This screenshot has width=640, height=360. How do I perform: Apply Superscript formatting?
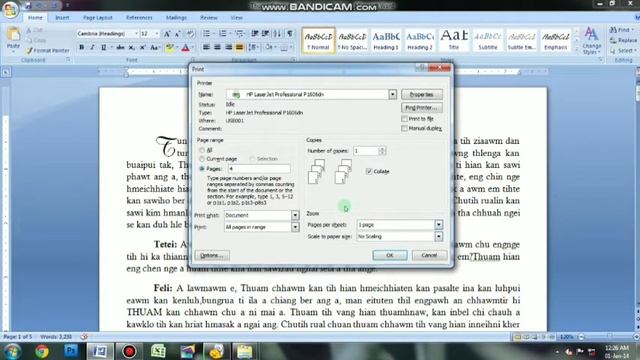142,47
